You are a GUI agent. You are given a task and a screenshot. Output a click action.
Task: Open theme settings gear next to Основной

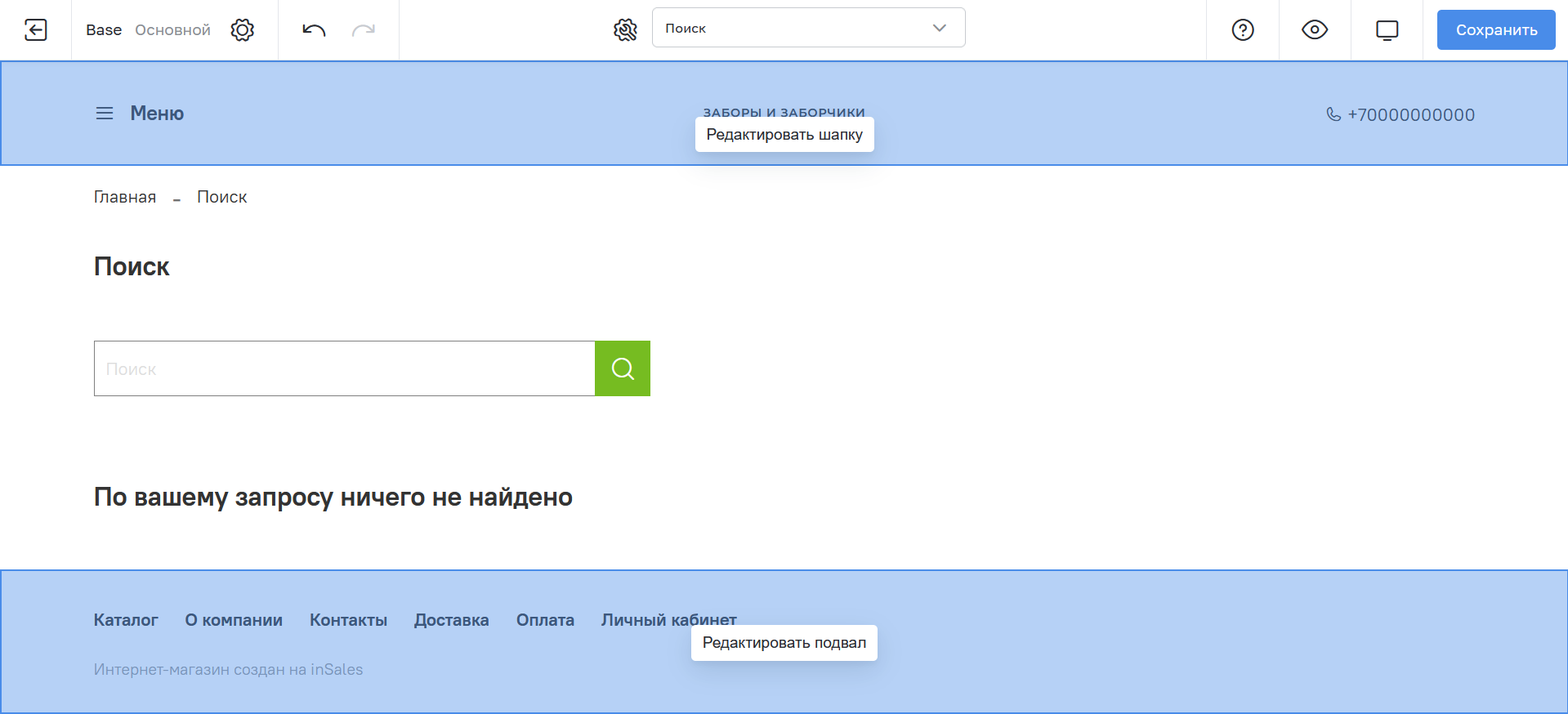click(243, 30)
